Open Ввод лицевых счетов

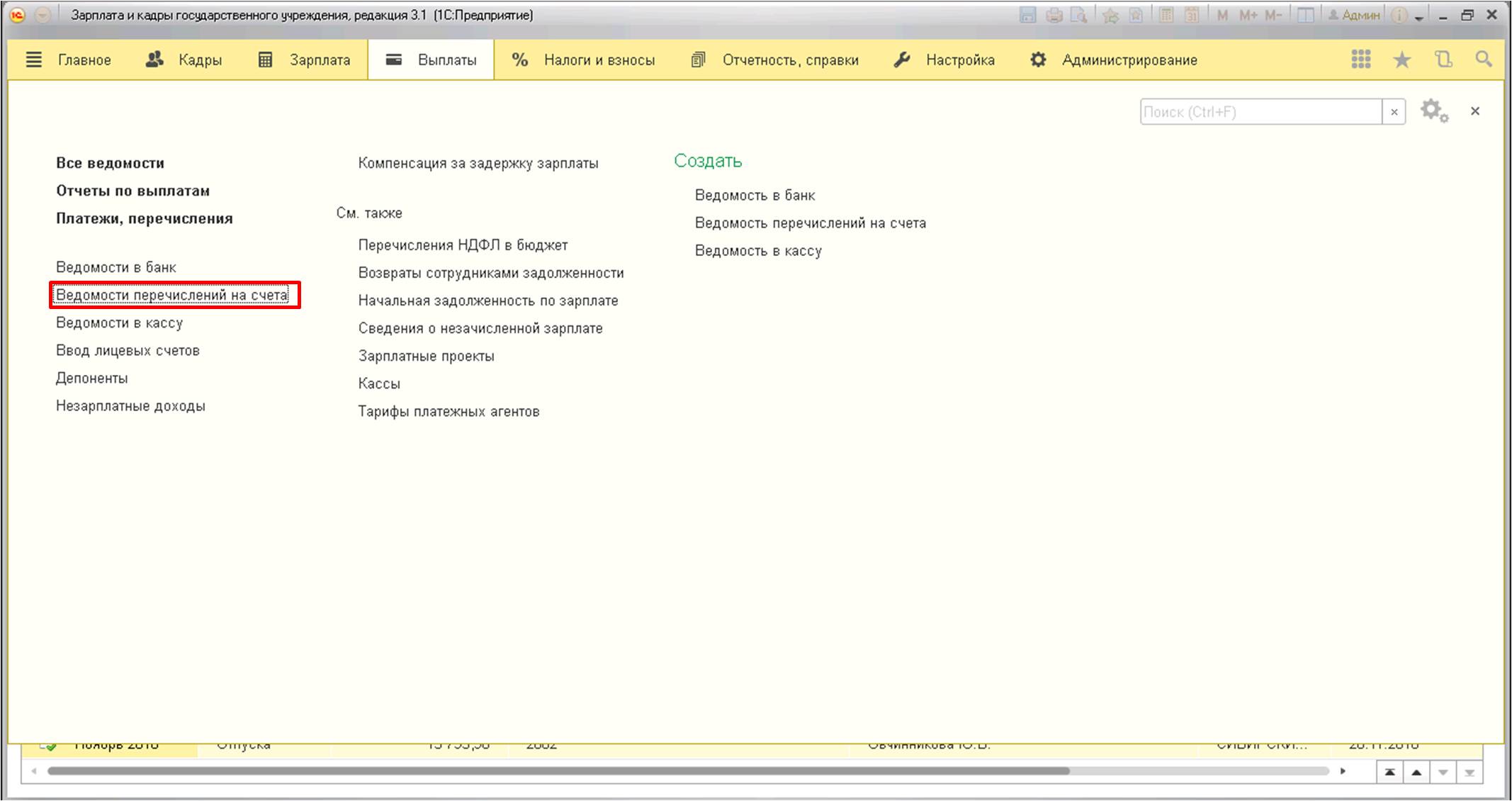click(x=128, y=350)
